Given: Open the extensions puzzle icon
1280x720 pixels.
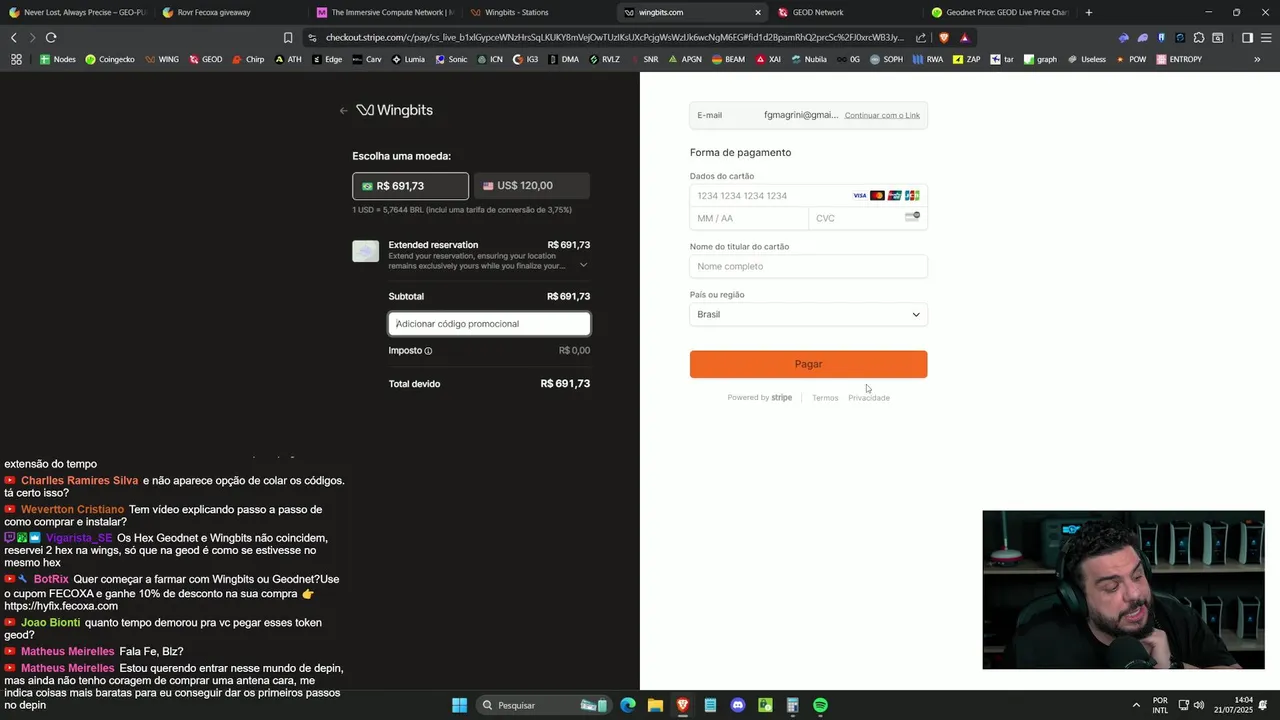Looking at the screenshot, I should (x=1199, y=38).
